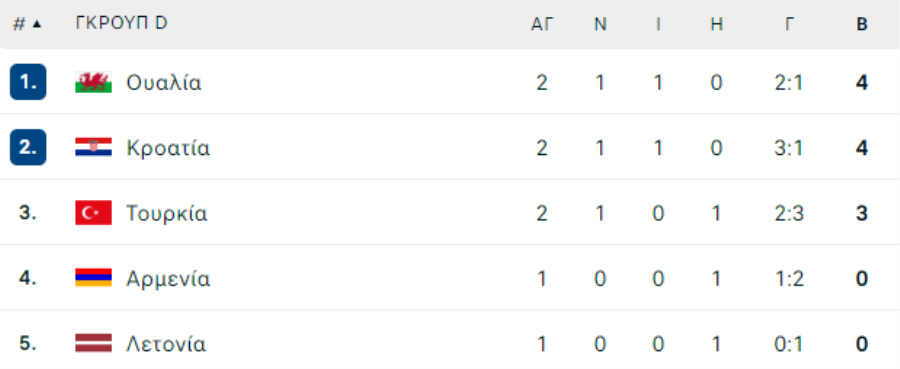Click the Croatia flag icon
Screen dimensions: 900x369
[x=94, y=147]
